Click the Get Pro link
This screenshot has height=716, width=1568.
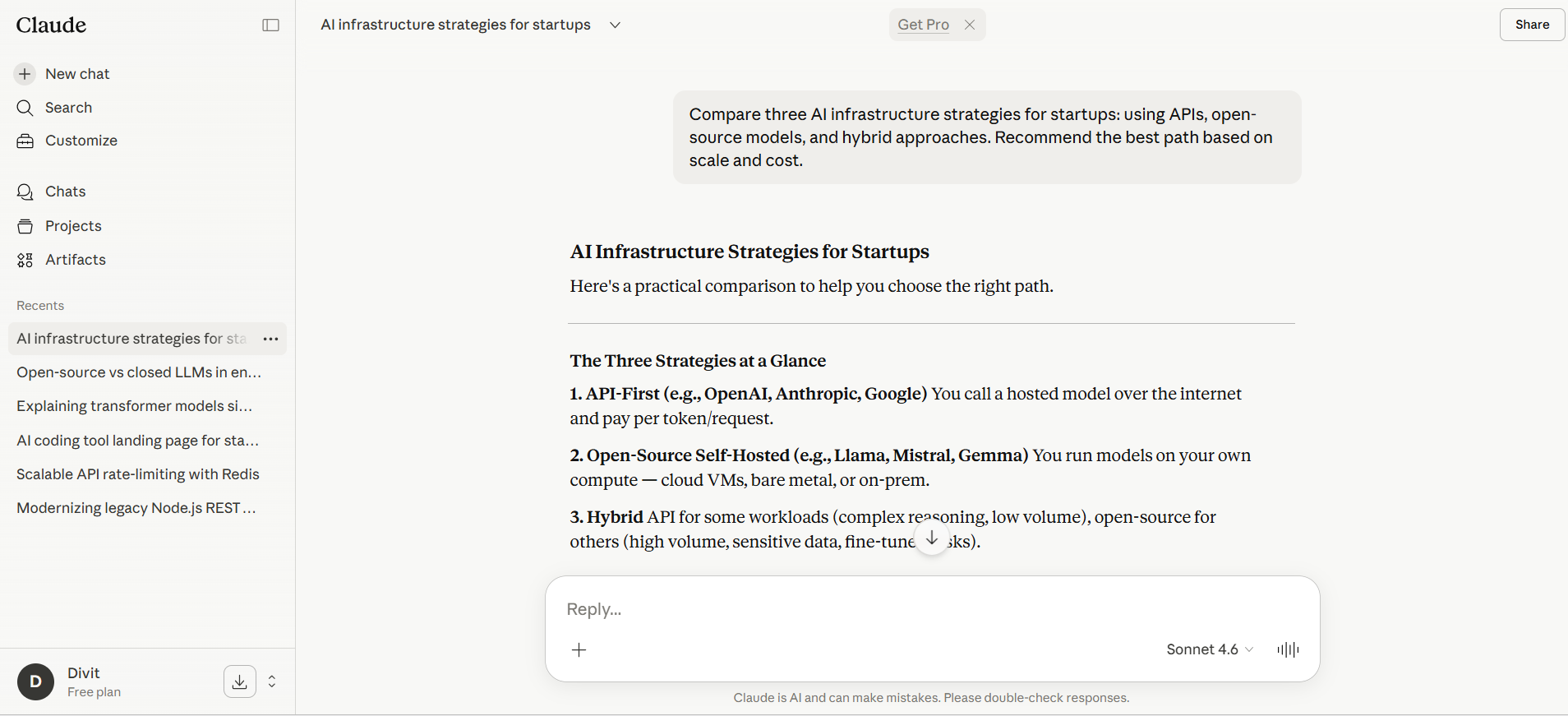pyautogui.click(x=923, y=25)
